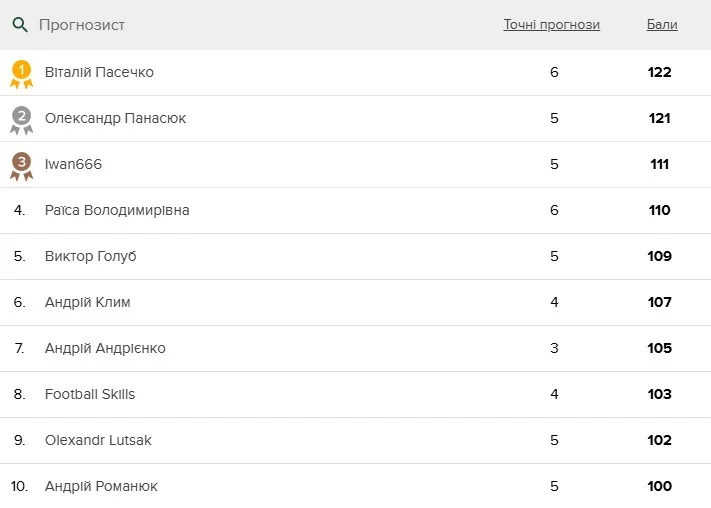Open Андрій Клим's row

pyautogui.click(x=87, y=302)
